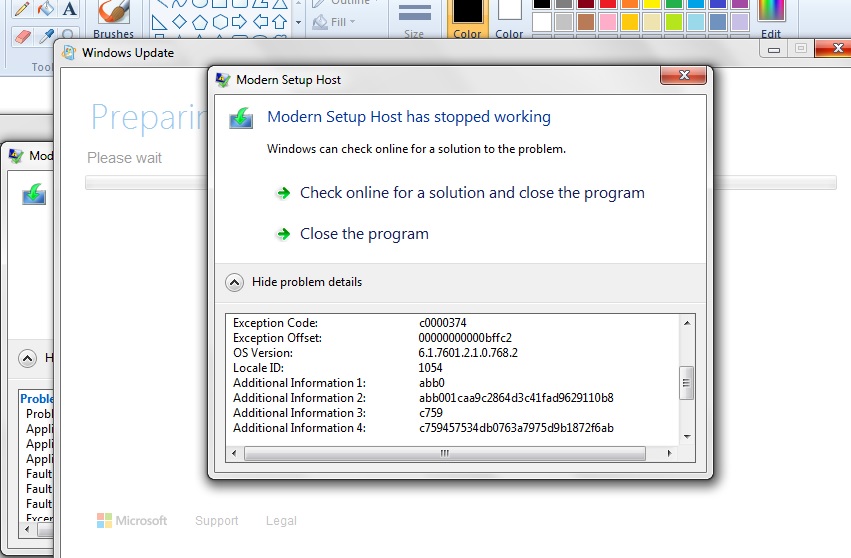Click scroll-right arrow in problem details list
The width and height of the screenshot is (851, 558).
point(669,453)
